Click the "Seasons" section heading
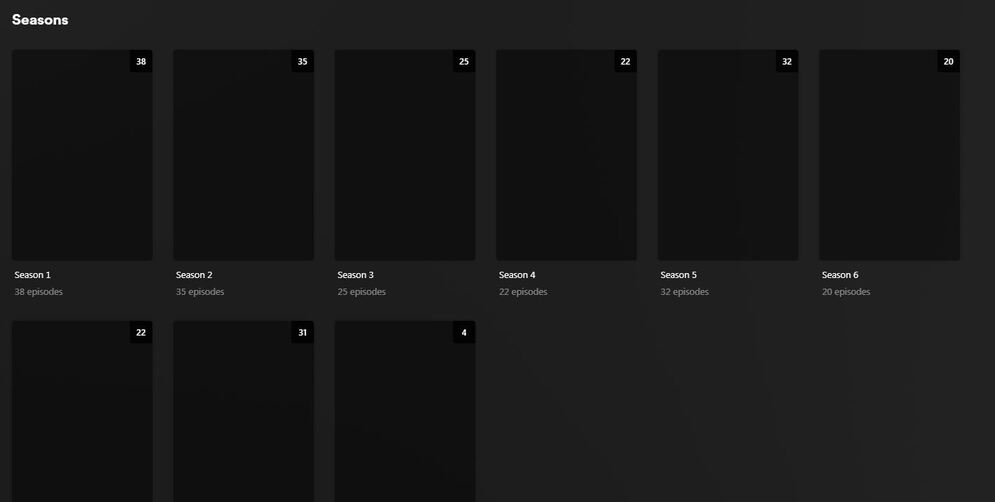The width and height of the screenshot is (995, 502). click(x=40, y=20)
